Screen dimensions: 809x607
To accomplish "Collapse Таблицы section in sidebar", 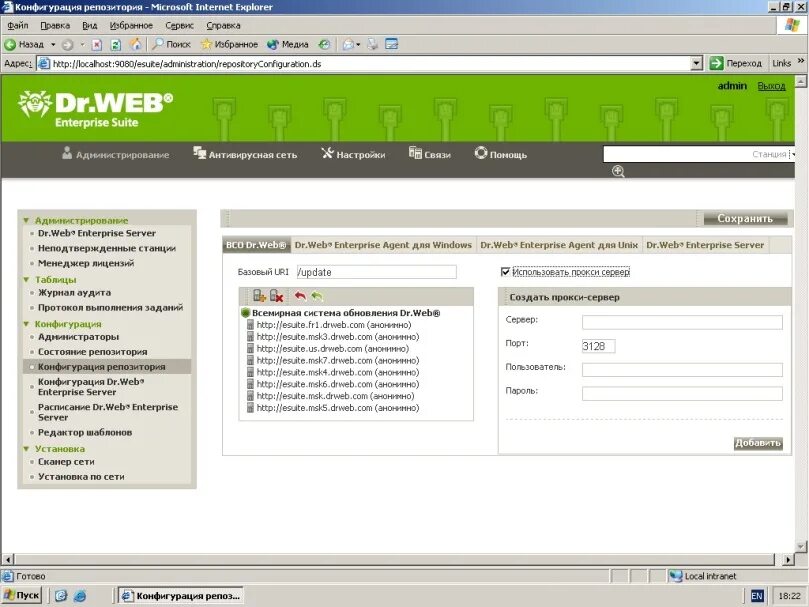I will [26, 280].
